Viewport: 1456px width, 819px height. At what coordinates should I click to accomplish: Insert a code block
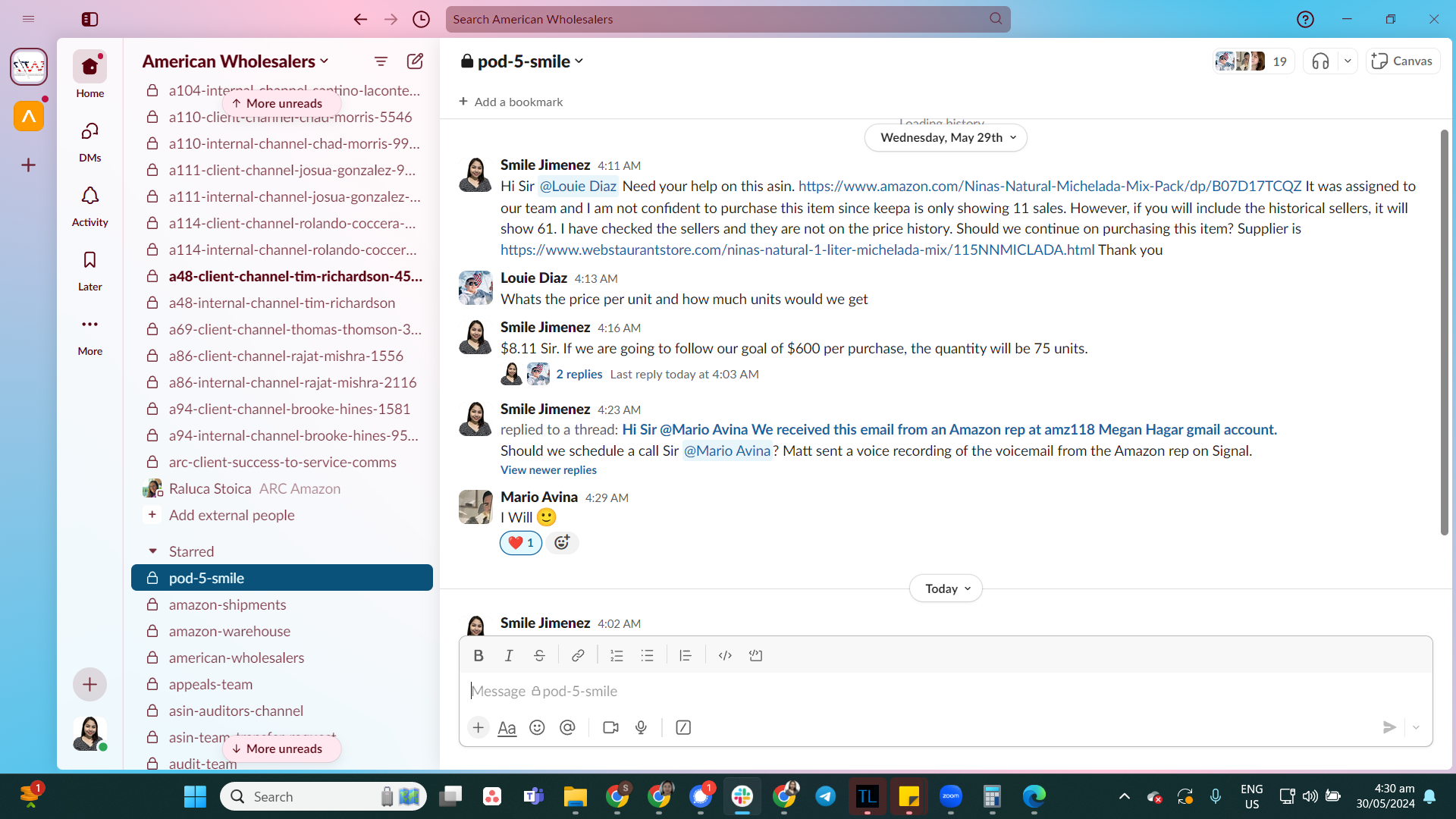[x=755, y=656]
